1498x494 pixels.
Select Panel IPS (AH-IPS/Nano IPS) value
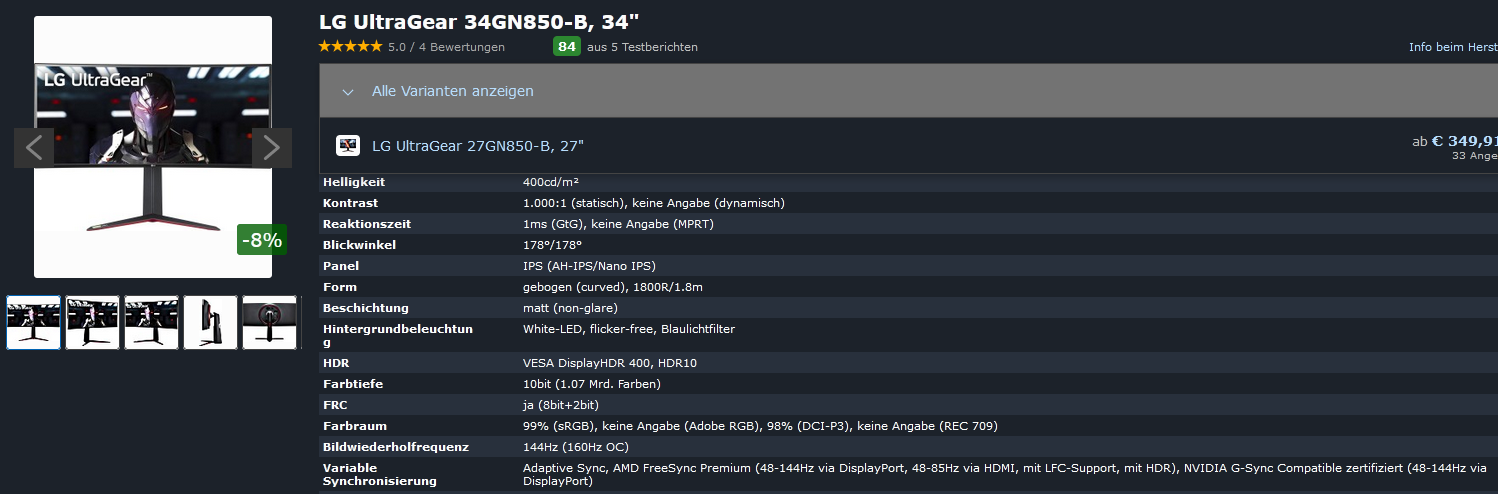click(589, 266)
